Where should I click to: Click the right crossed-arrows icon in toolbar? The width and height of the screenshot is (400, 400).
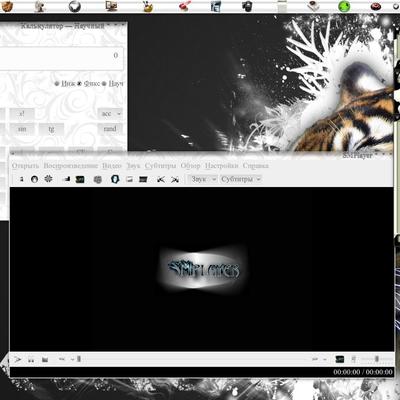coord(175,180)
